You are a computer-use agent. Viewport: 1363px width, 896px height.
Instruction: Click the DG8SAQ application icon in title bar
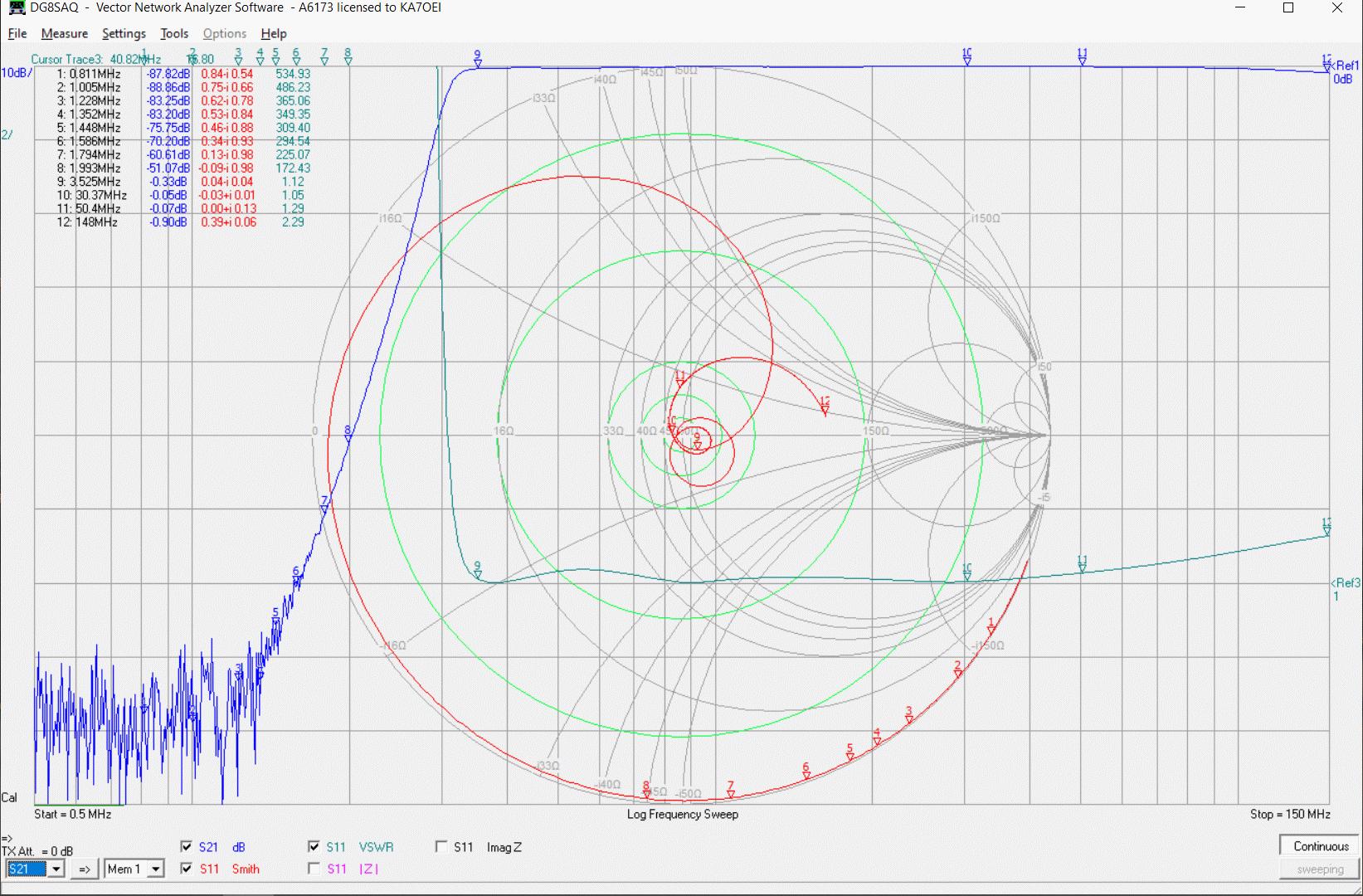pos(17,7)
